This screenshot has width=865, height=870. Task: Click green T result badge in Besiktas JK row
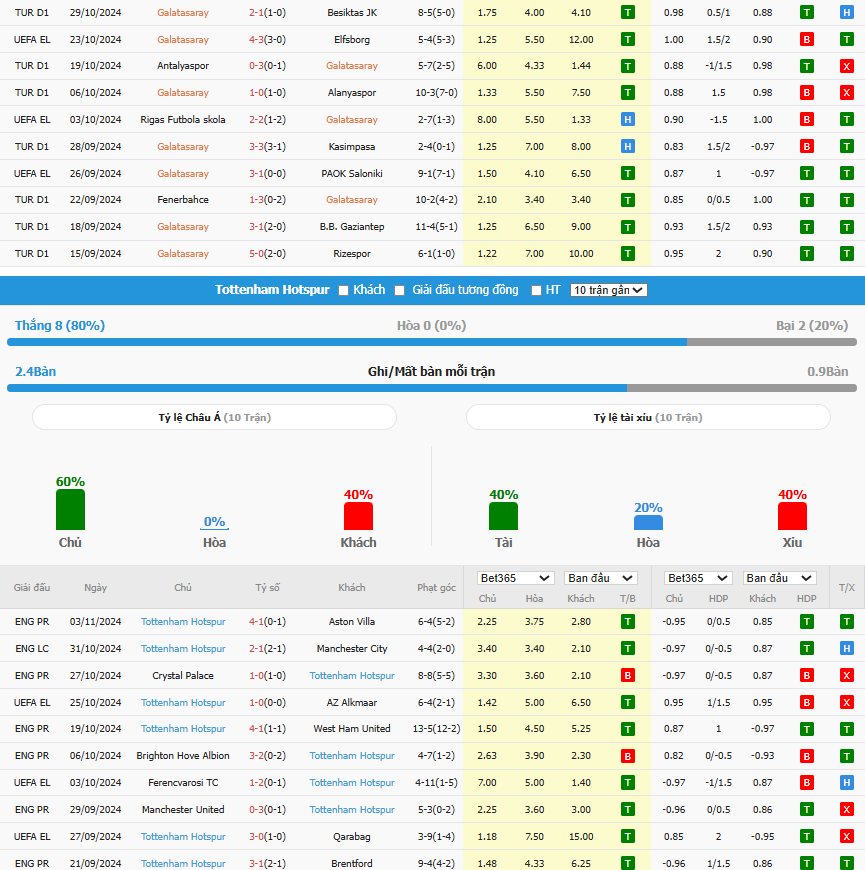pyautogui.click(x=628, y=12)
